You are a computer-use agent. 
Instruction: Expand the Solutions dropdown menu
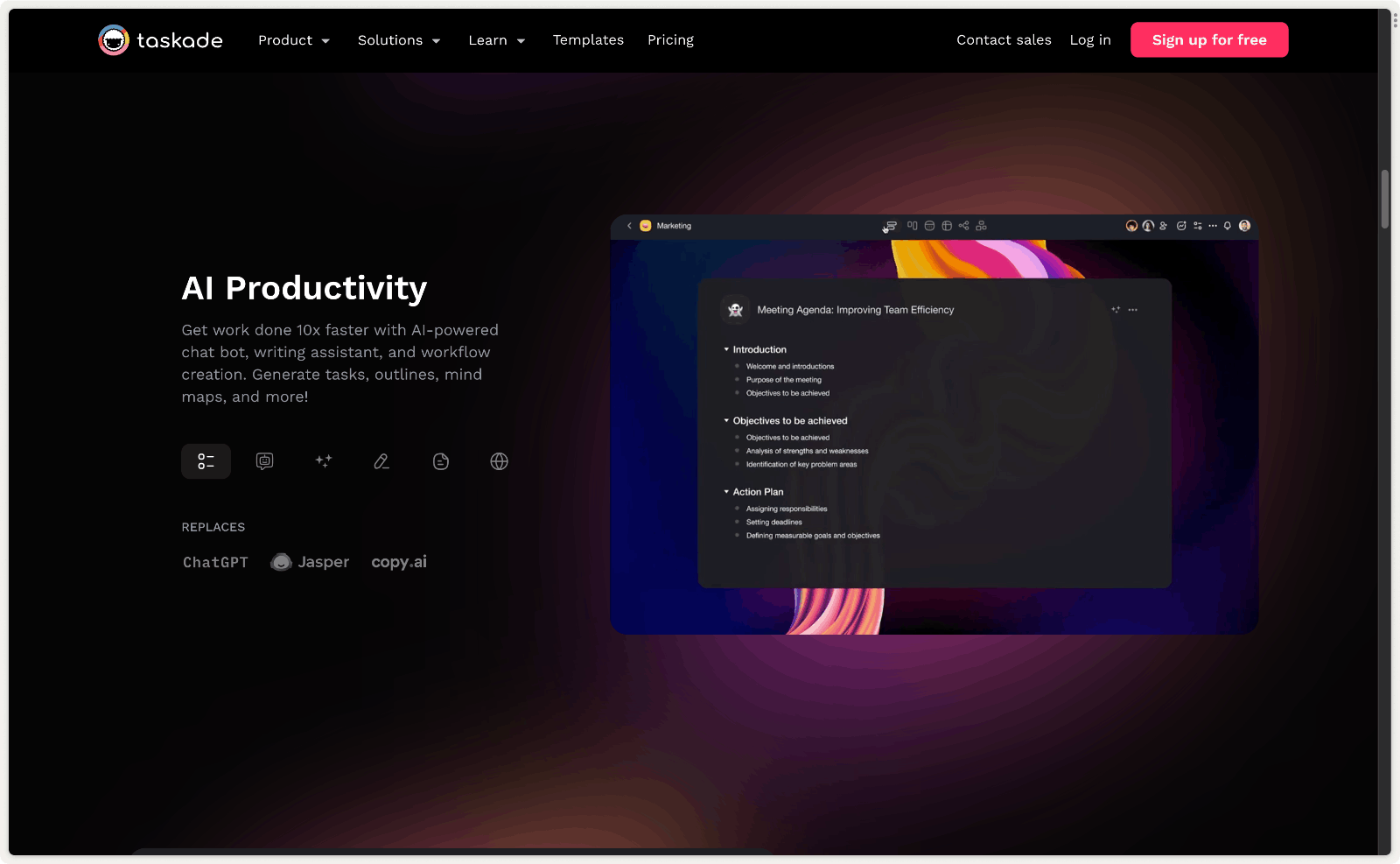click(x=399, y=40)
